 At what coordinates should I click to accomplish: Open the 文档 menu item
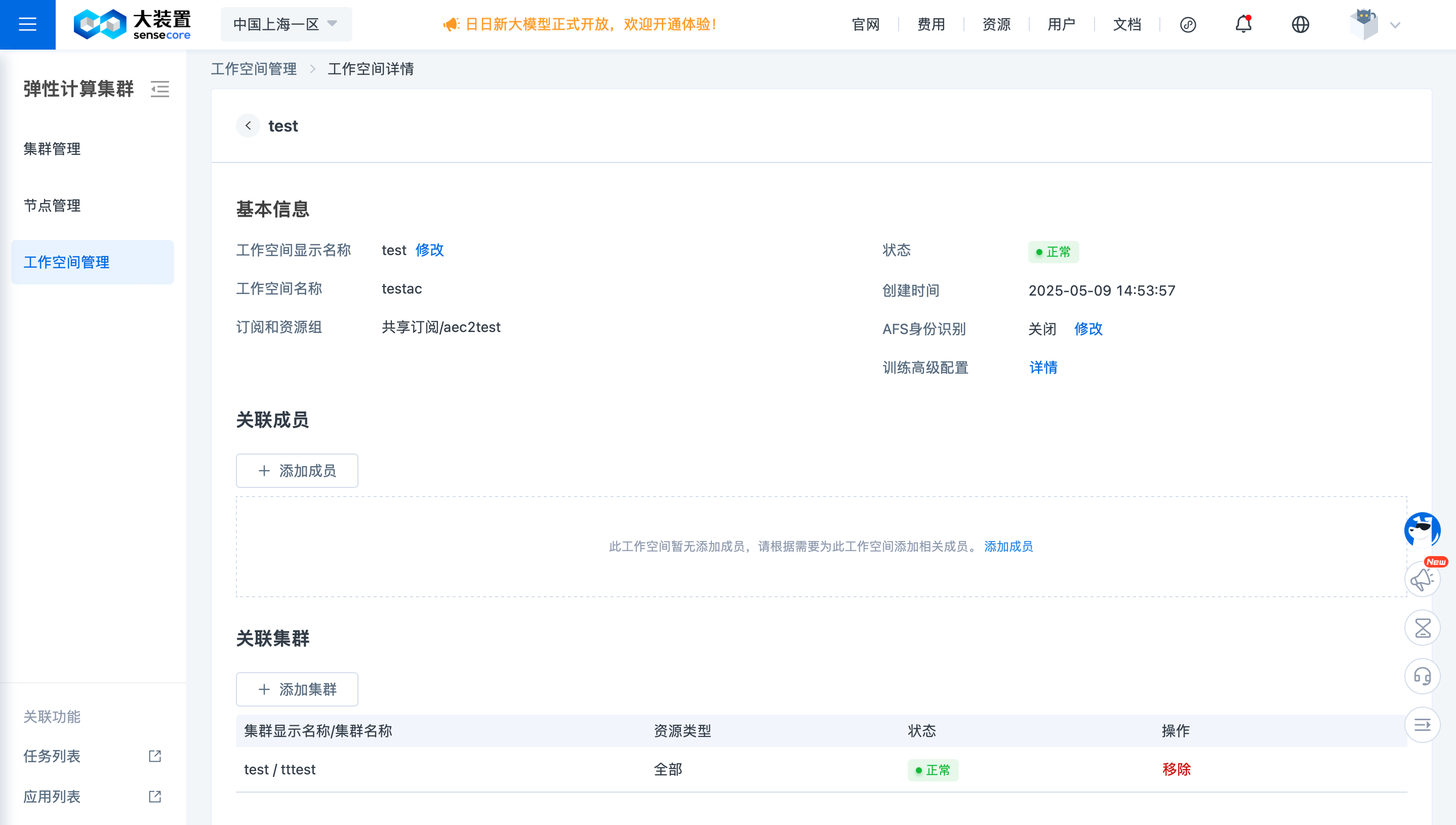coord(1127,24)
